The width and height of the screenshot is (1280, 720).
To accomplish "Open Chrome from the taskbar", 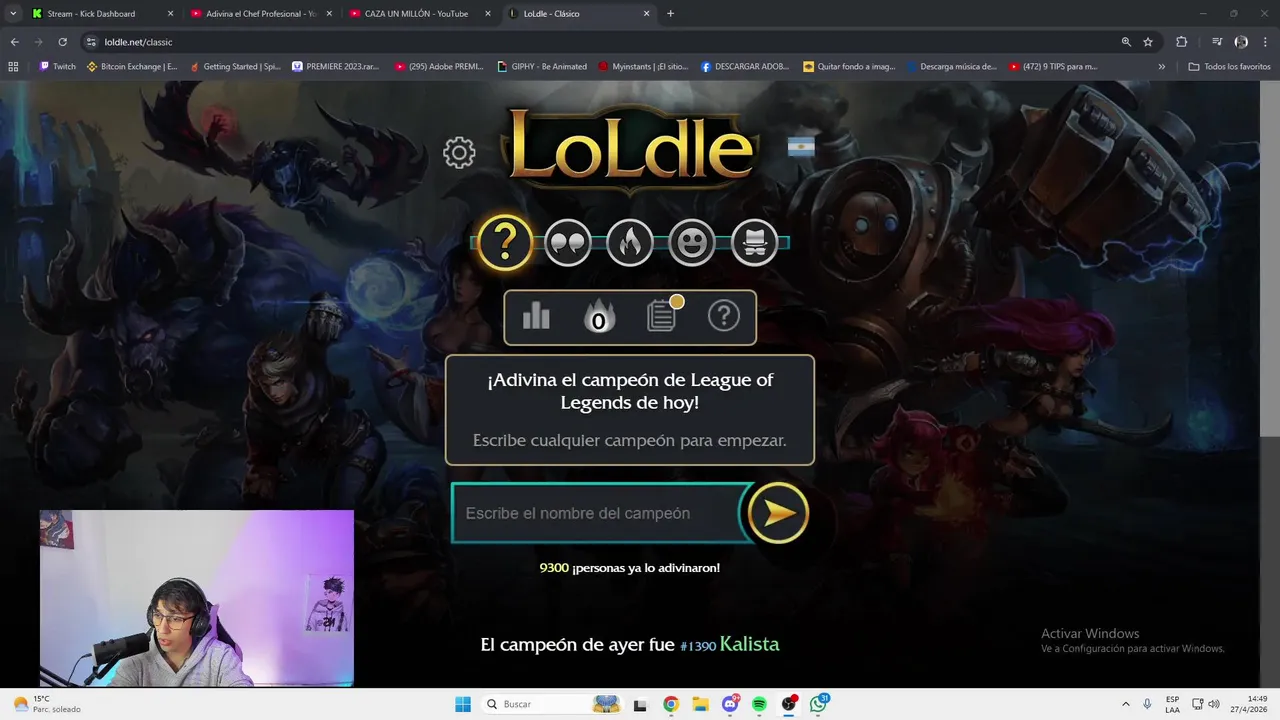I will (x=670, y=704).
